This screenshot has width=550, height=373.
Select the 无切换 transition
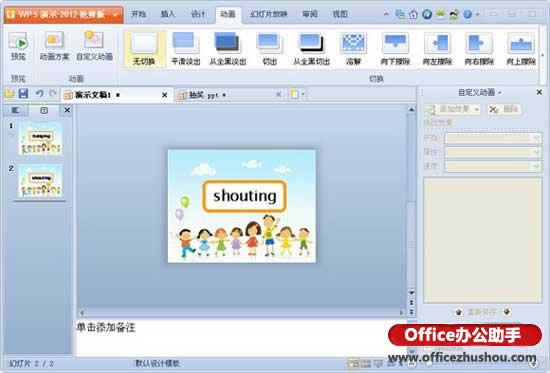click(x=144, y=48)
